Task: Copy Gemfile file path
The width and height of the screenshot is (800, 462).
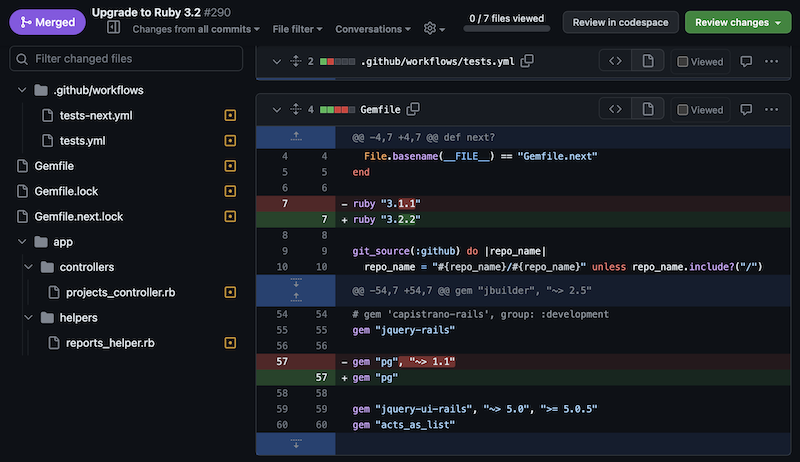Action: click(x=413, y=109)
